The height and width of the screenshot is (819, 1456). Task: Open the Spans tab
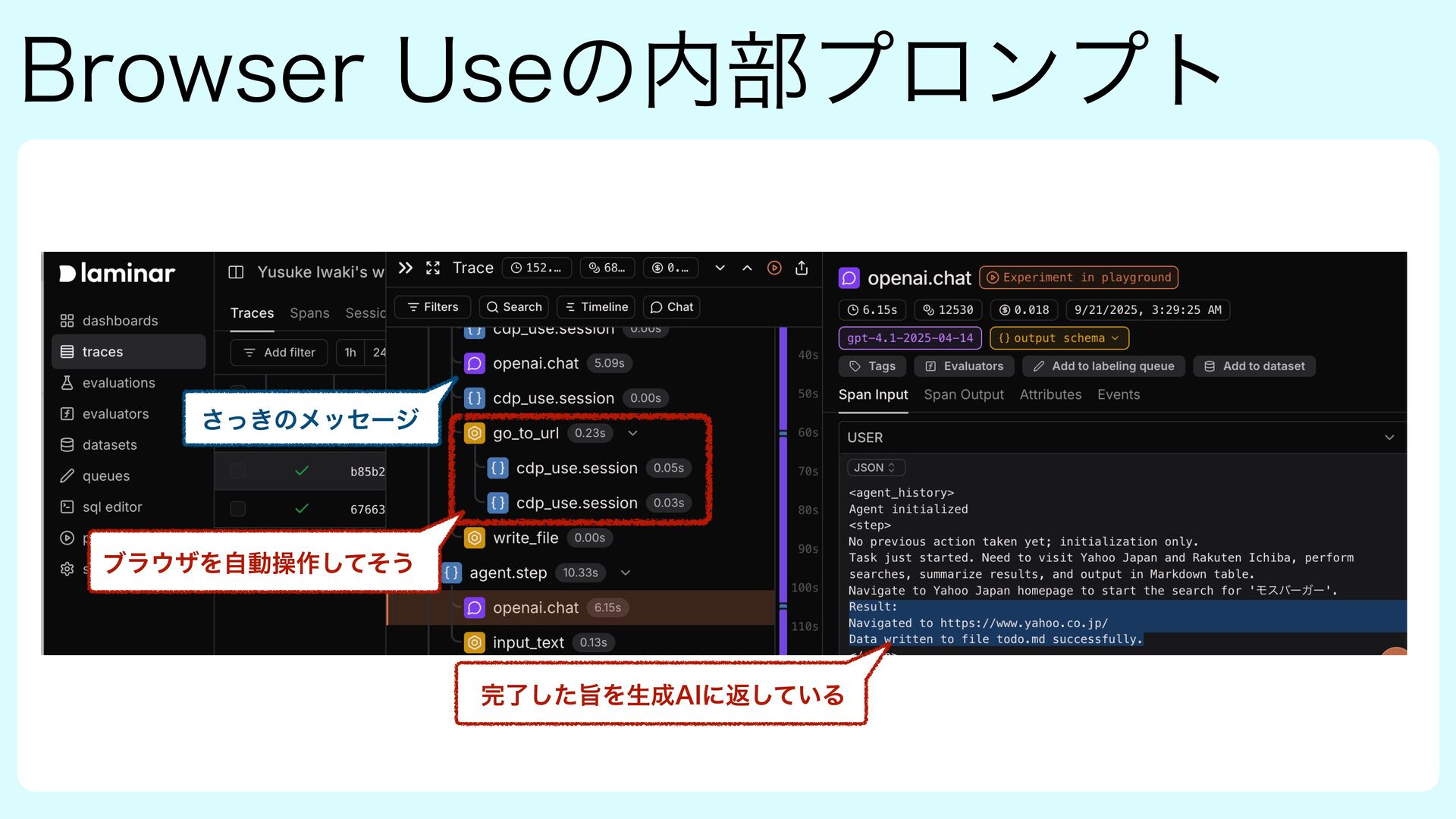pos(309,313)
